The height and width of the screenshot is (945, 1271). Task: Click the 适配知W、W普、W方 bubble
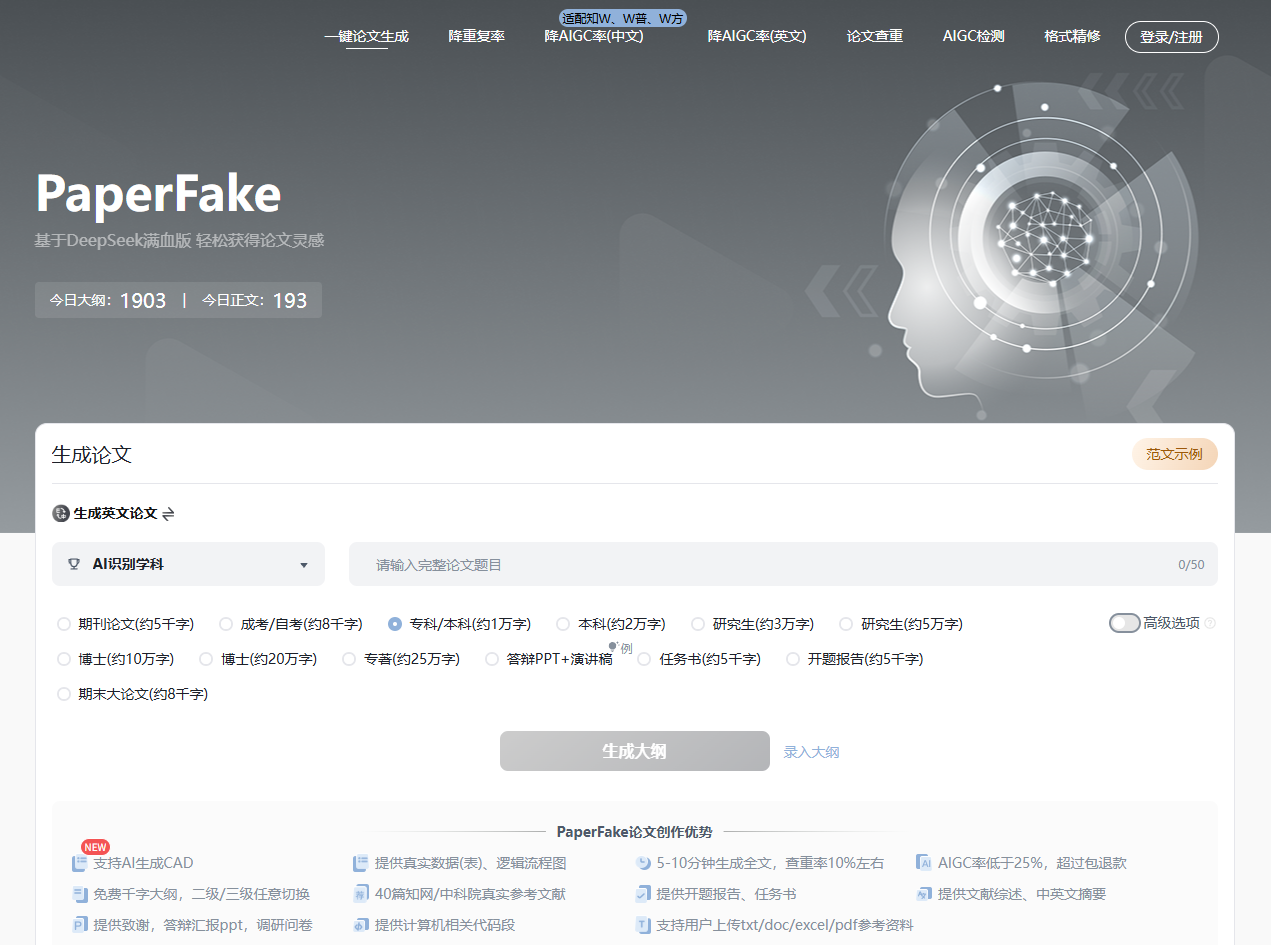[x=621, y=17]
